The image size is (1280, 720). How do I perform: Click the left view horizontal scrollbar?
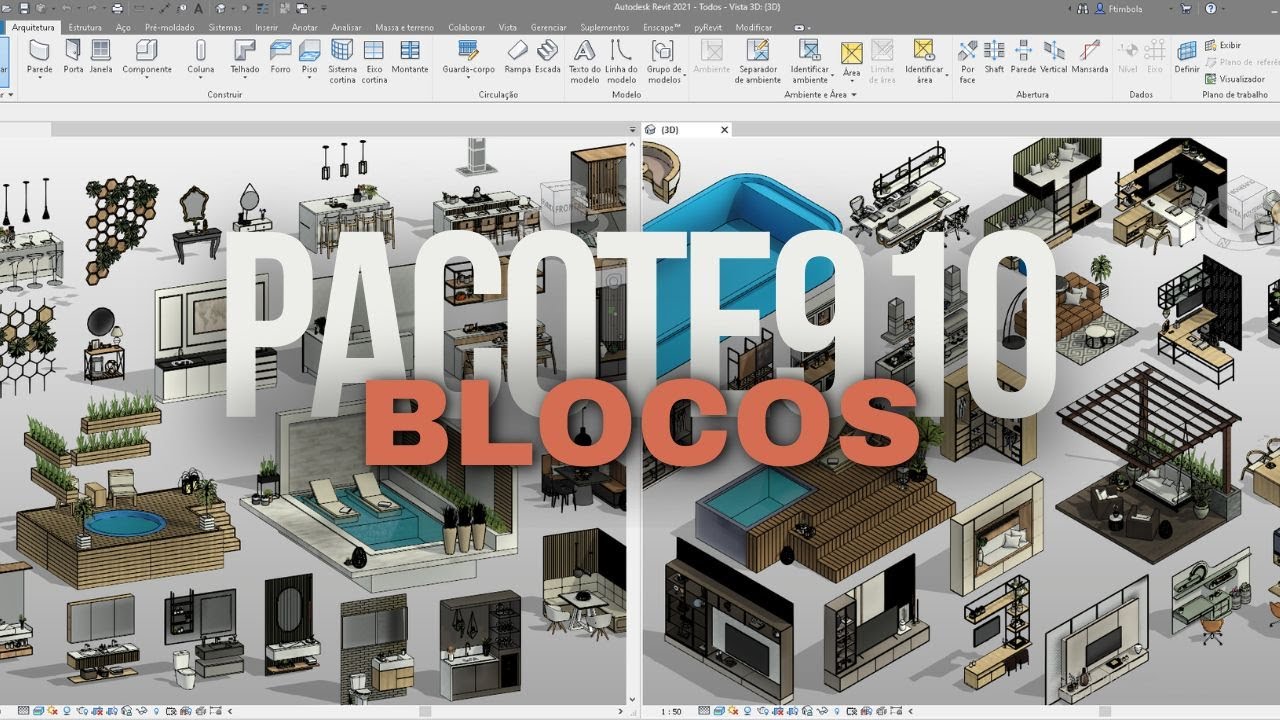click(425, 712)
